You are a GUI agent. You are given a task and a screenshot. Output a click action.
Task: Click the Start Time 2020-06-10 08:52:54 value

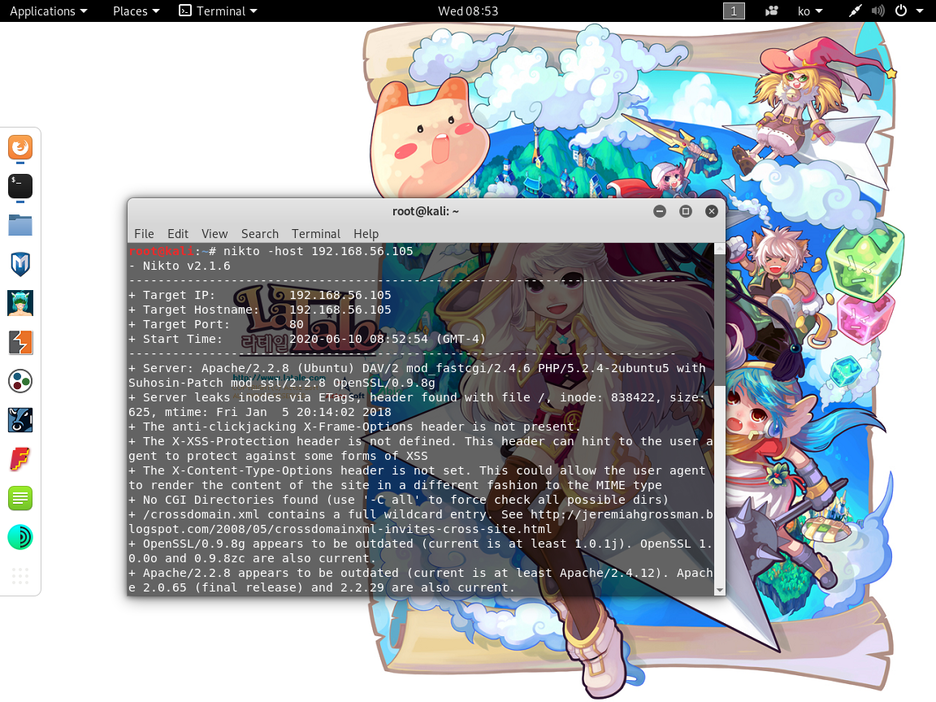(358, 339)
